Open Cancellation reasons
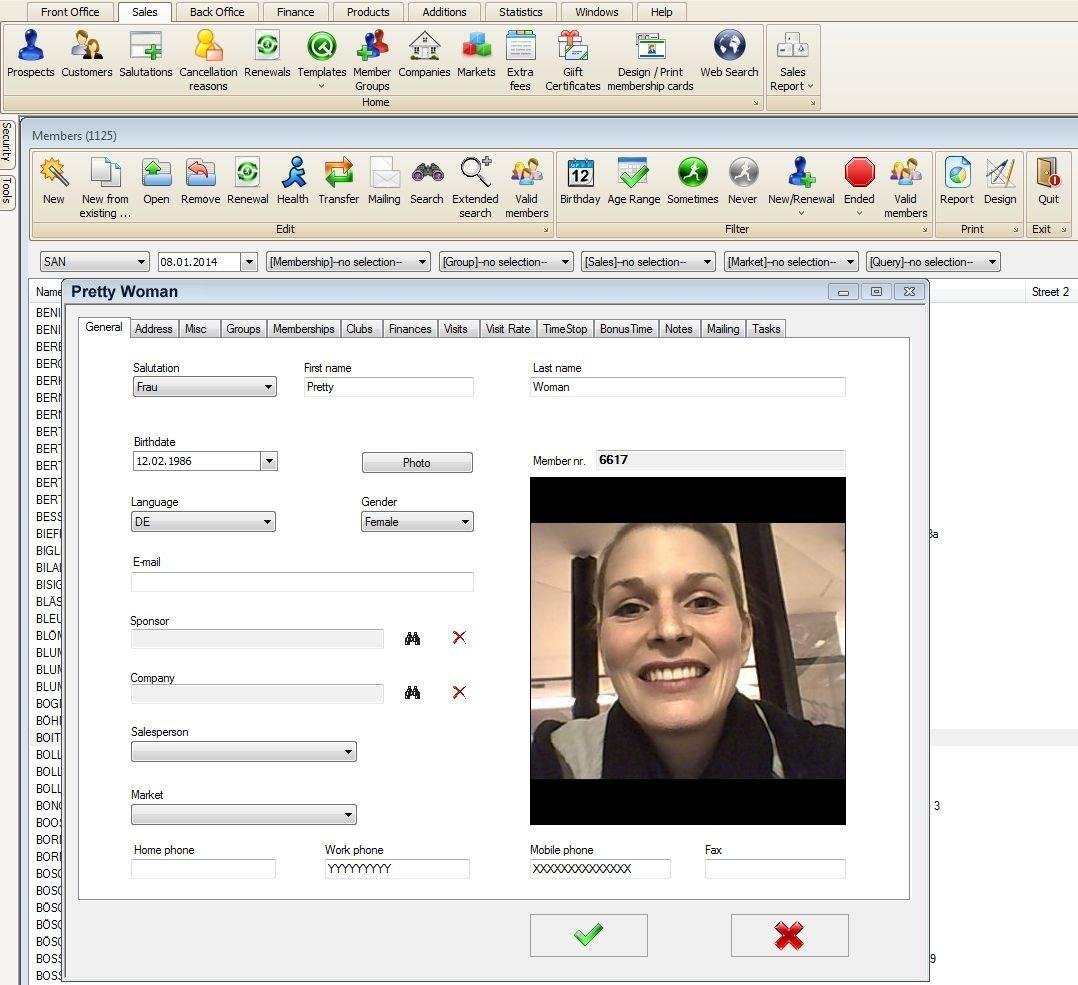Image resolution: width=1078 pixels, height=985 pixels. point(208,60)
